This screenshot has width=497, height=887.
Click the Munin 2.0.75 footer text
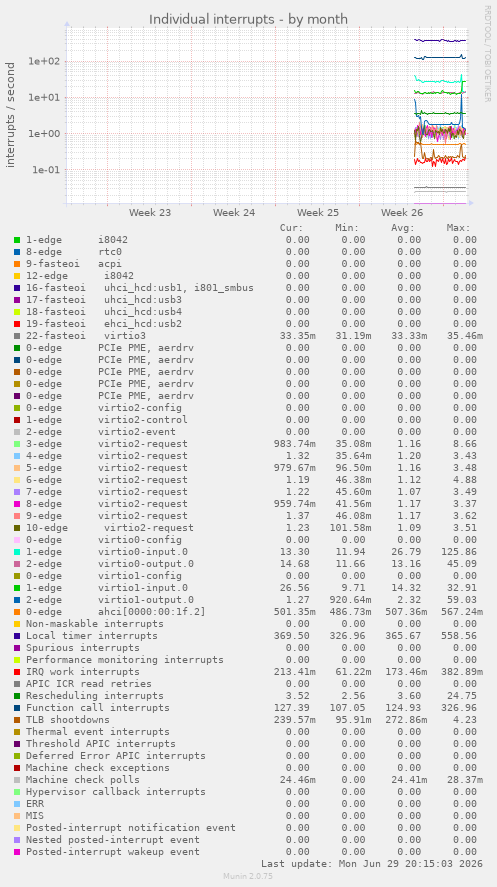(248, 876)
